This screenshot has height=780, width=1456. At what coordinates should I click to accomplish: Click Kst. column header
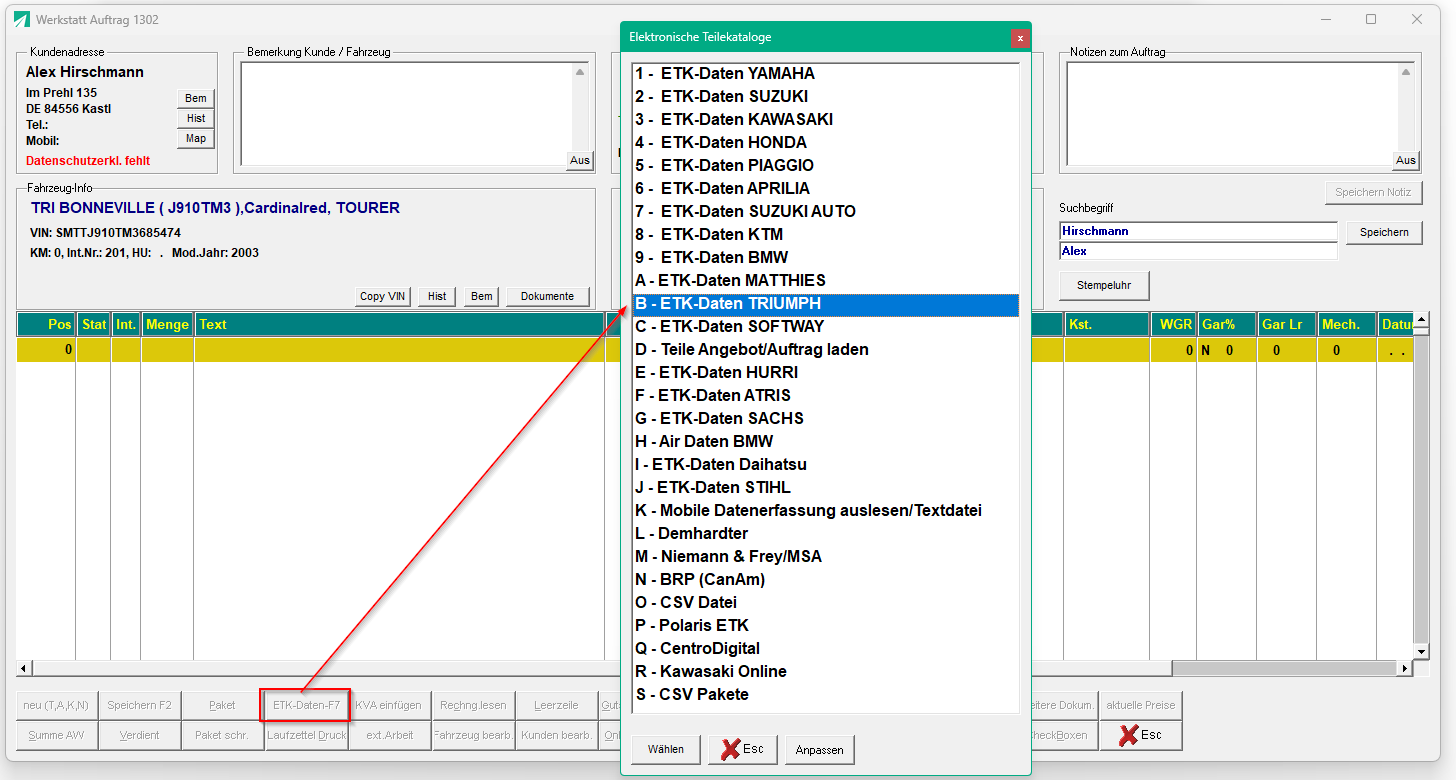1106,325
